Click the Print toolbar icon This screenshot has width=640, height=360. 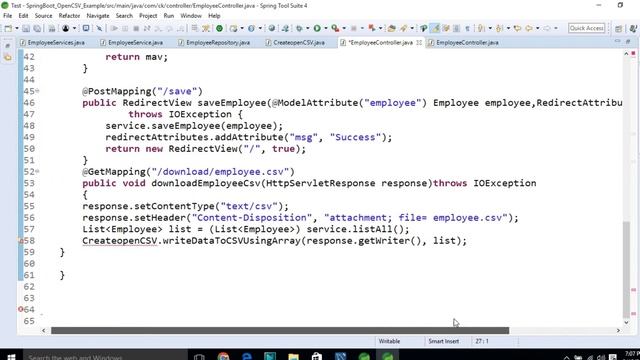coord(52,28)
